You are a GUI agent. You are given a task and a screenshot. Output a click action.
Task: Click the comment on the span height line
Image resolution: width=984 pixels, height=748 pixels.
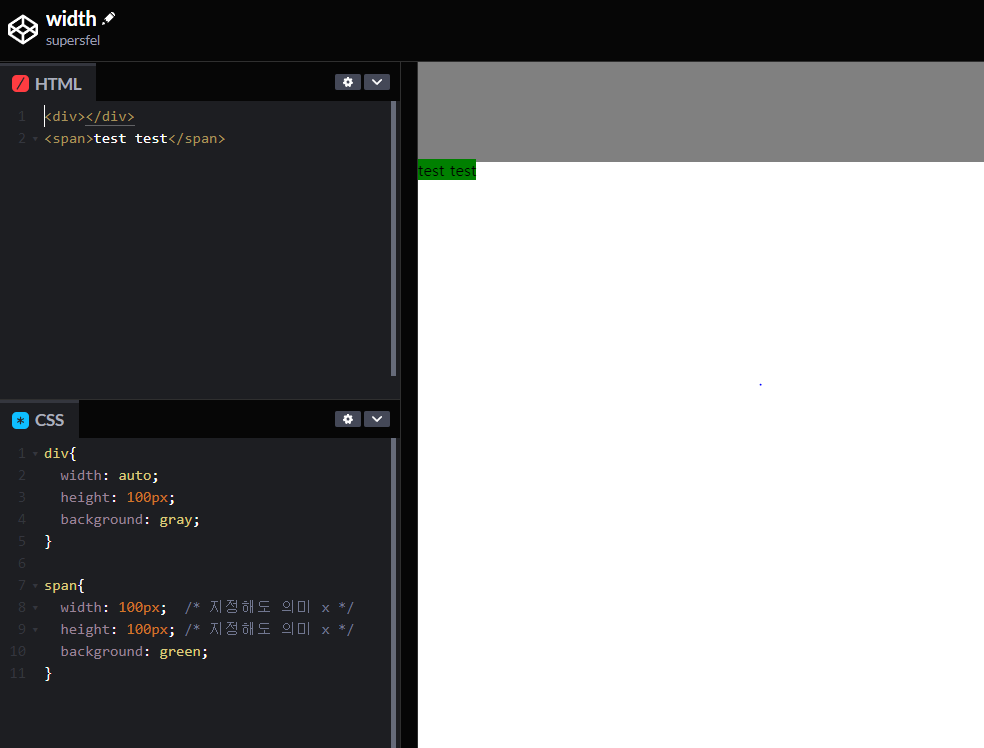pyautogui.click(x=269, y=629)
